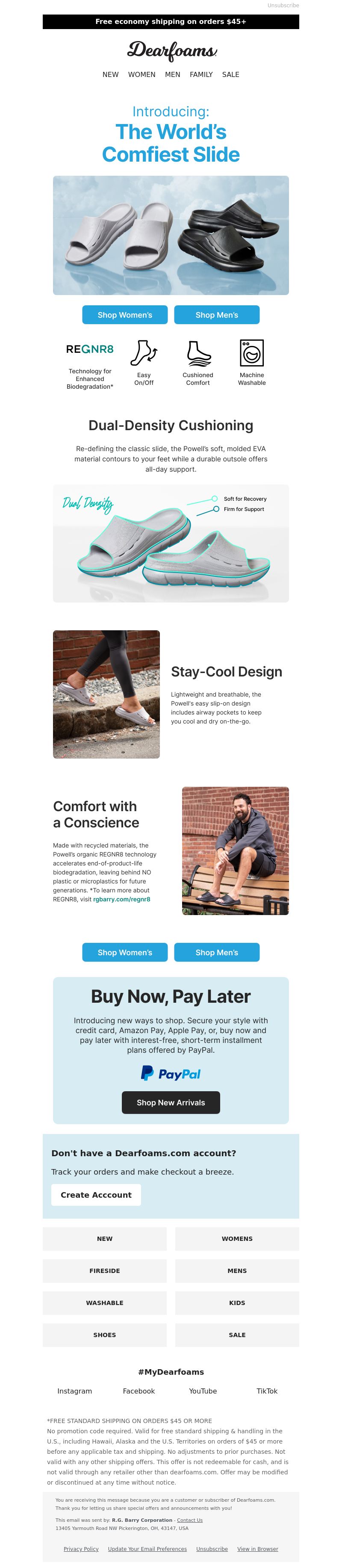This screenshot has width=342, height=1568.
Task: Open the Instagram social link
Action: [x=75, y=1391]
